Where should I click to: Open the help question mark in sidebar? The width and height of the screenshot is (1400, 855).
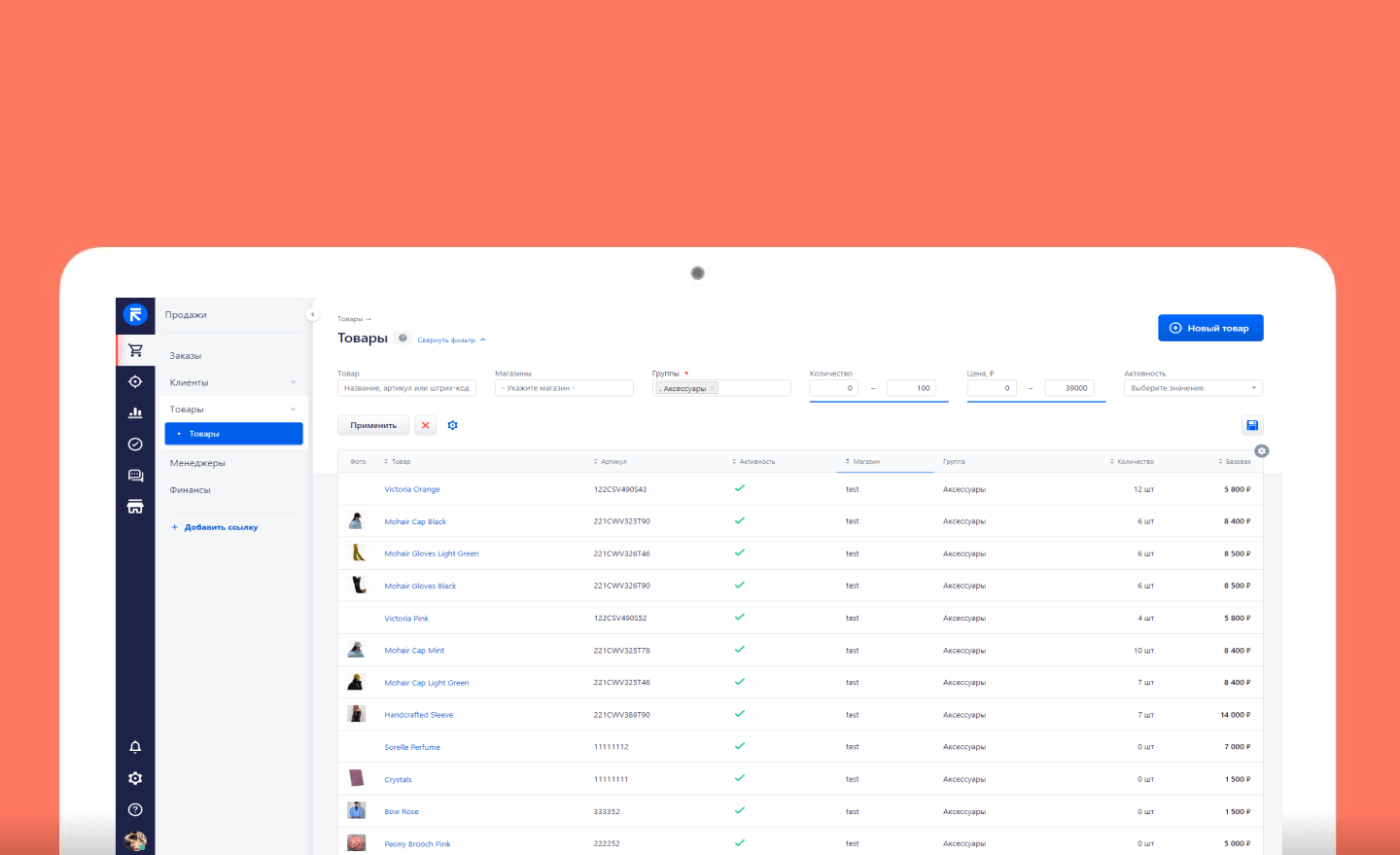click(135, 809)
